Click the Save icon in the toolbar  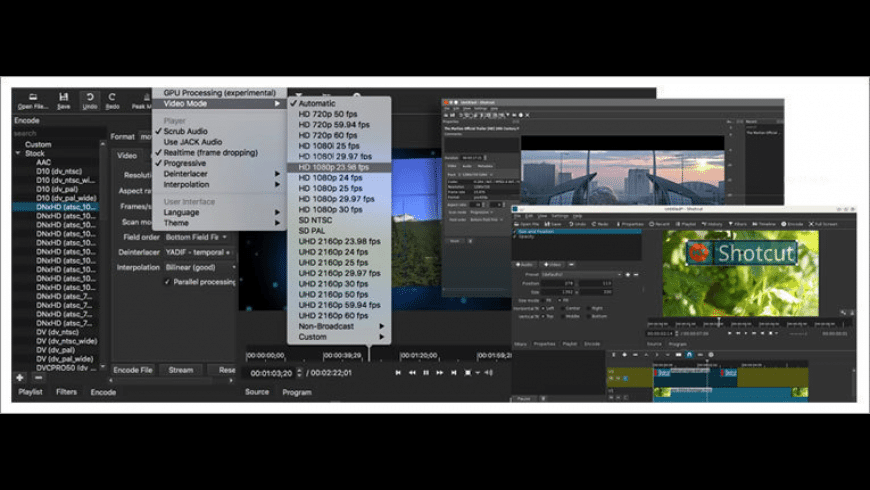(x=63, y=99)
